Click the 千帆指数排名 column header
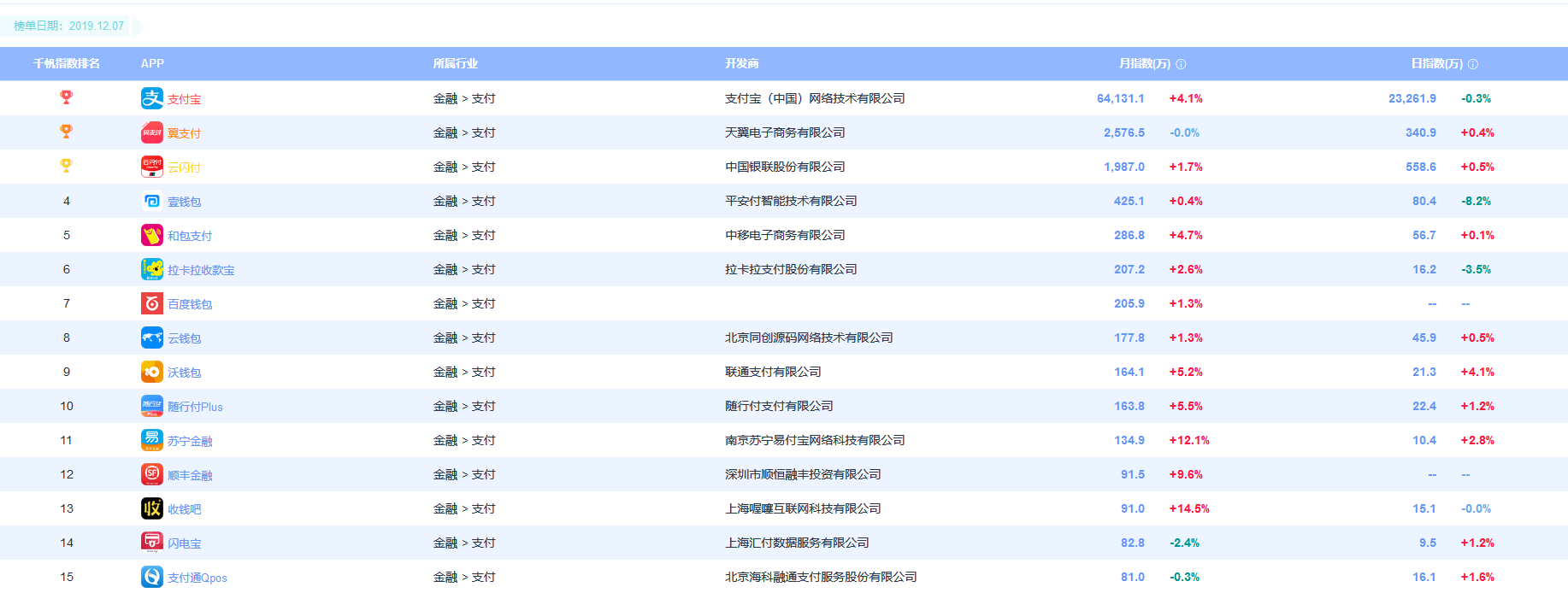The width and height of the screenshot is (1568, 593). tap(67, 64)
